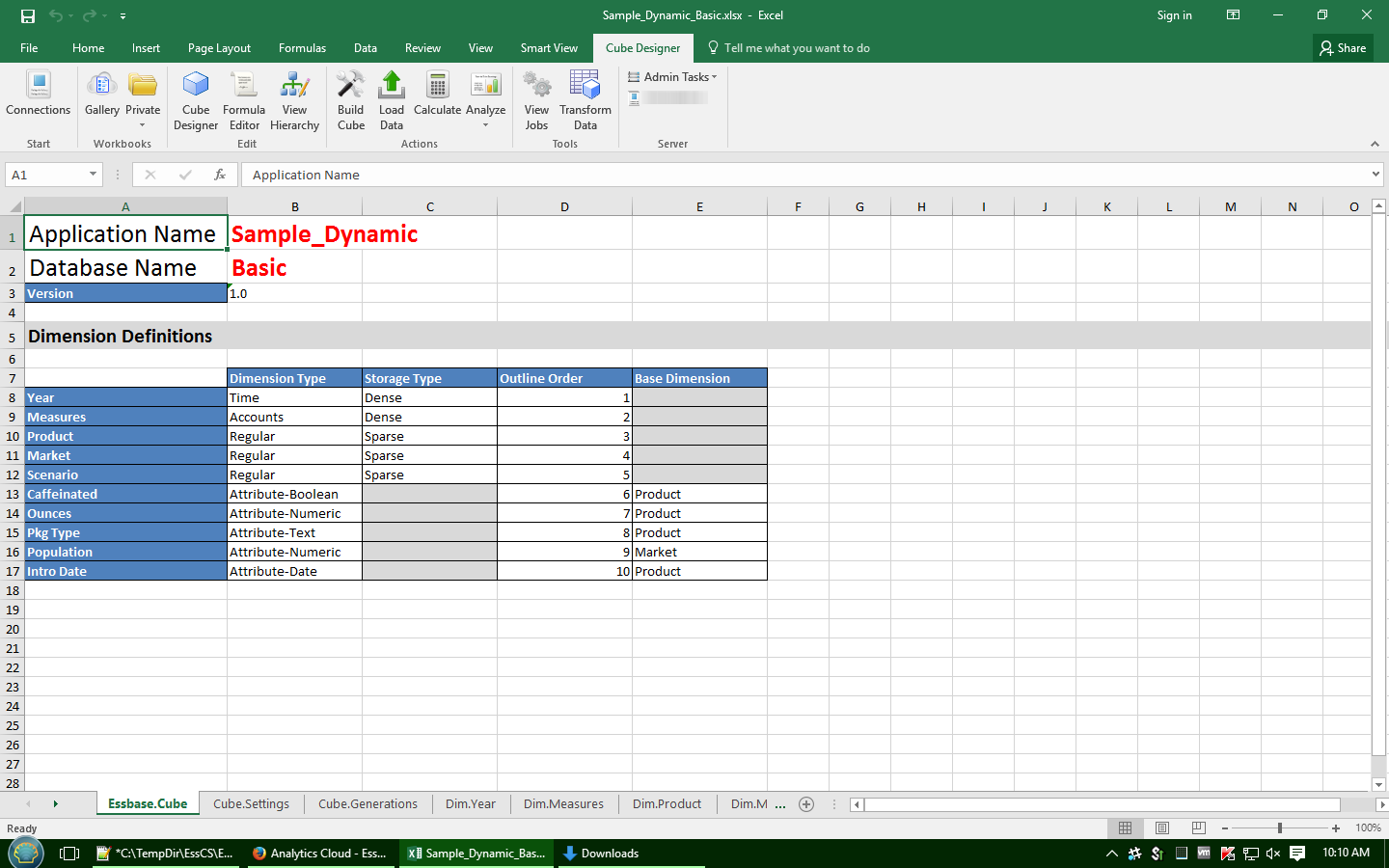The height and width of the screenshot is (868, 1389).
Task: Show the next sheet tabs
Action: click(56, 804)
